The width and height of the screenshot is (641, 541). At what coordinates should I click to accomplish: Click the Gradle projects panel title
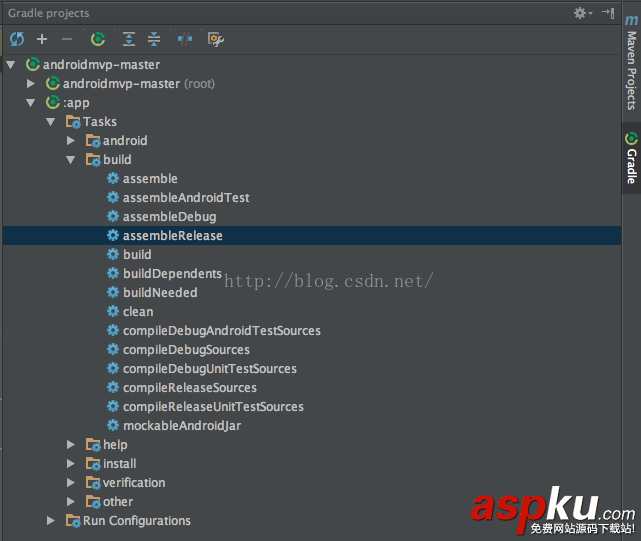pyautogui.click(x=48, y=13)
